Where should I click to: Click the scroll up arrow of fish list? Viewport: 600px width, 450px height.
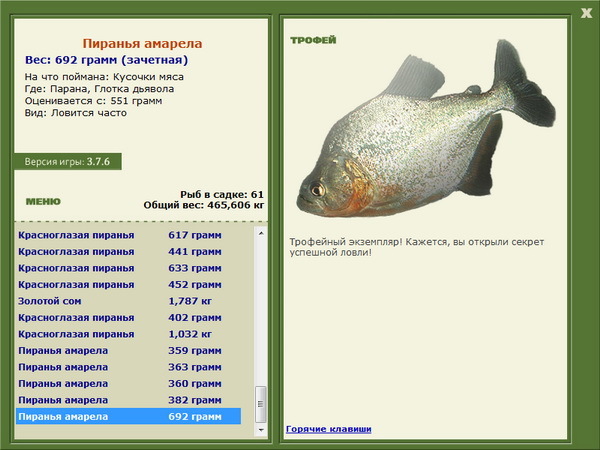[x=261, y=233]
